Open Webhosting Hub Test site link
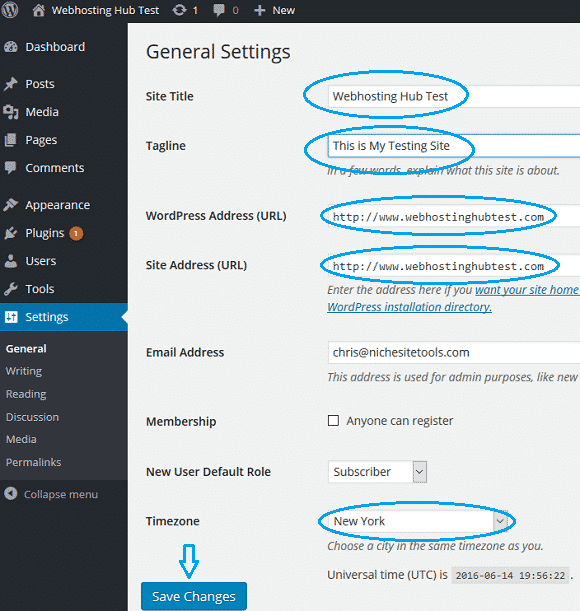Screen dimensions: 580x611 [105, 10]
